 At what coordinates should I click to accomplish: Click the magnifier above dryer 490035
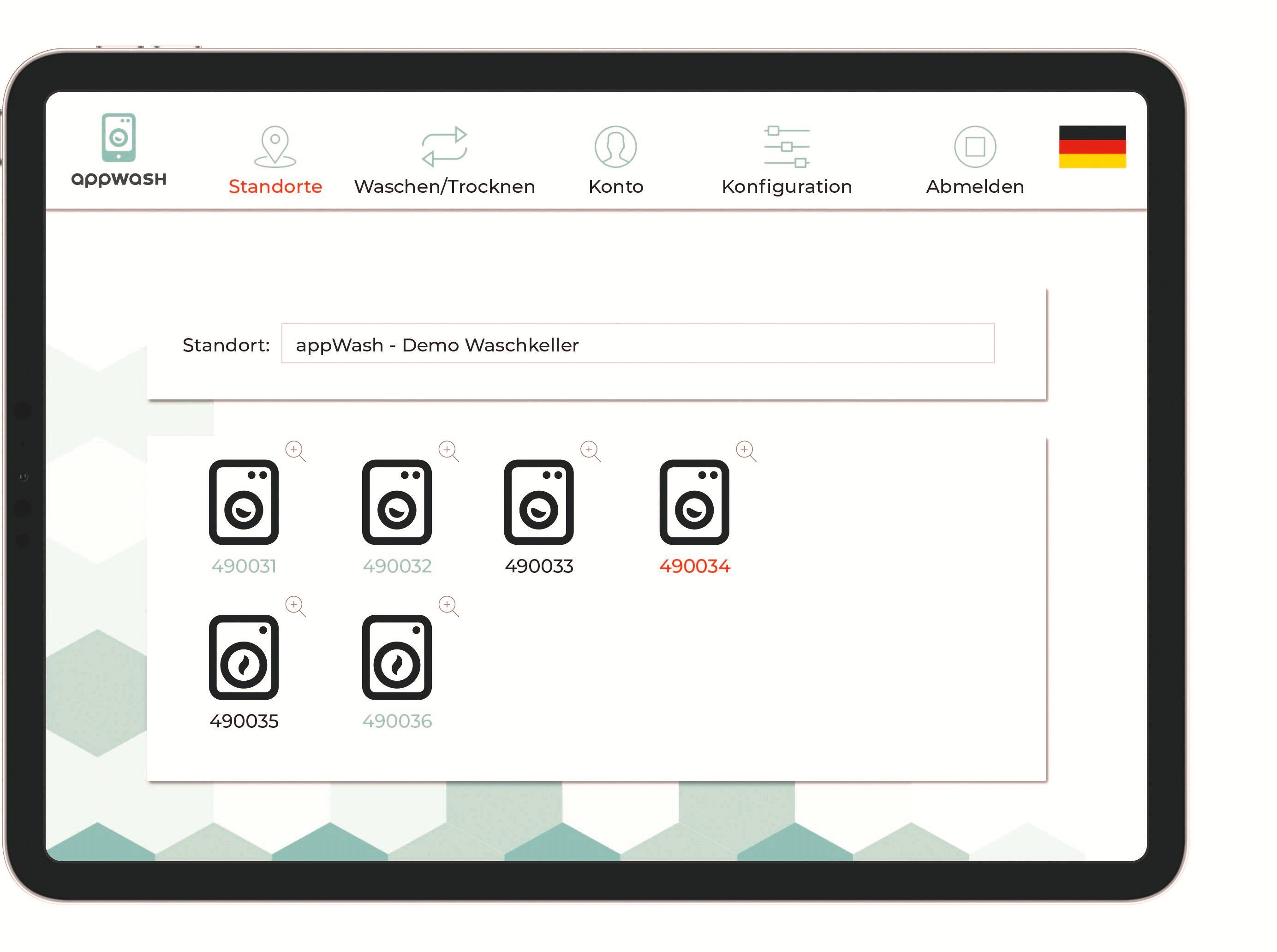point(295,606)
